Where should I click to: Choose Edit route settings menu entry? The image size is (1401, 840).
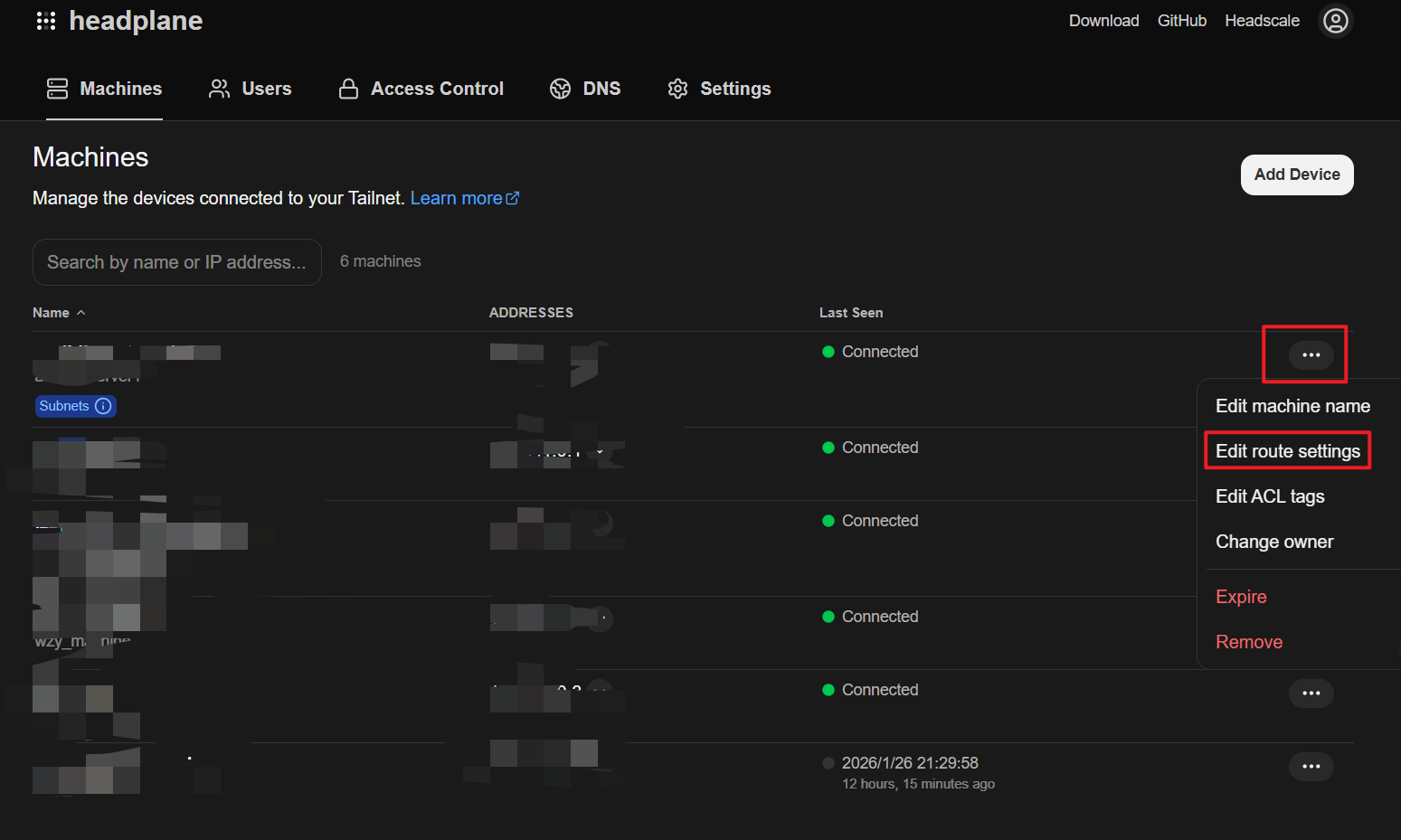point(1287,451)
